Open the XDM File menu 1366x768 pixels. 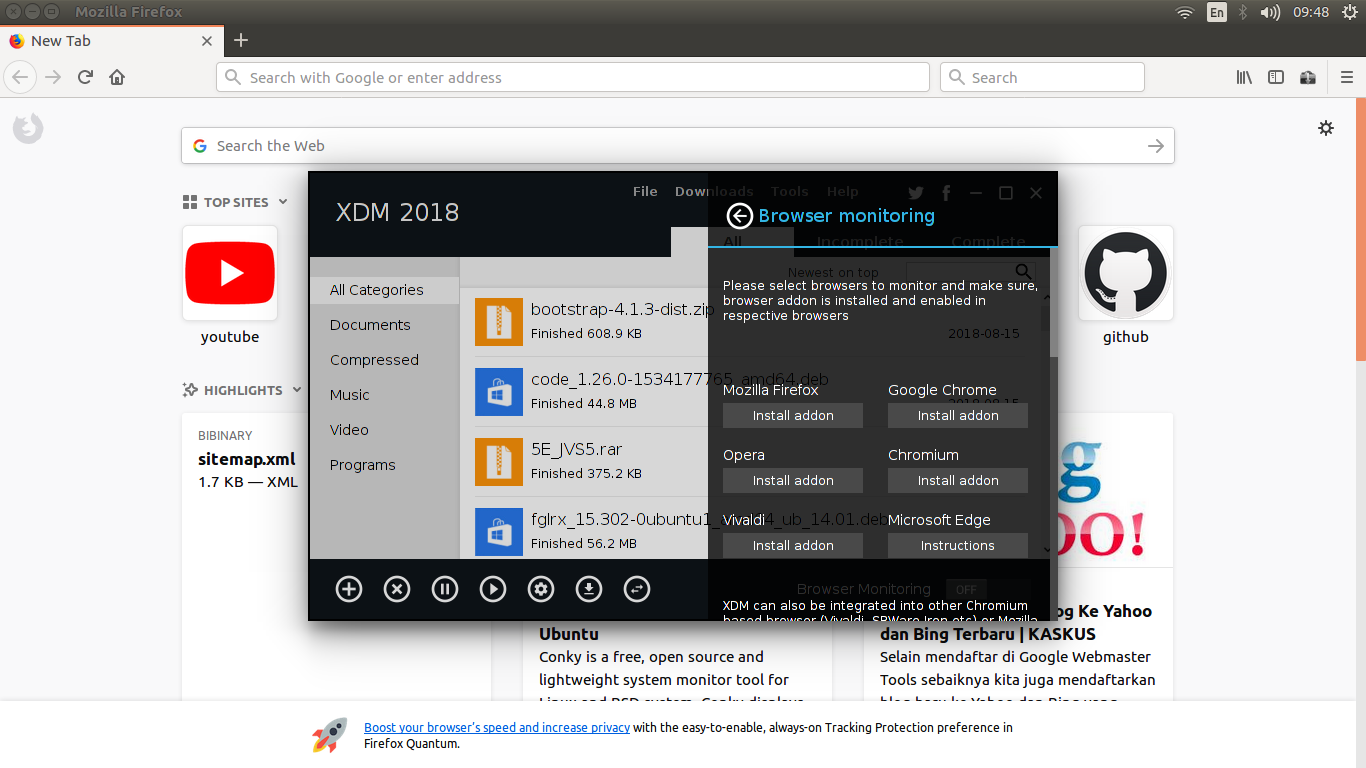[x=645, y=191]
